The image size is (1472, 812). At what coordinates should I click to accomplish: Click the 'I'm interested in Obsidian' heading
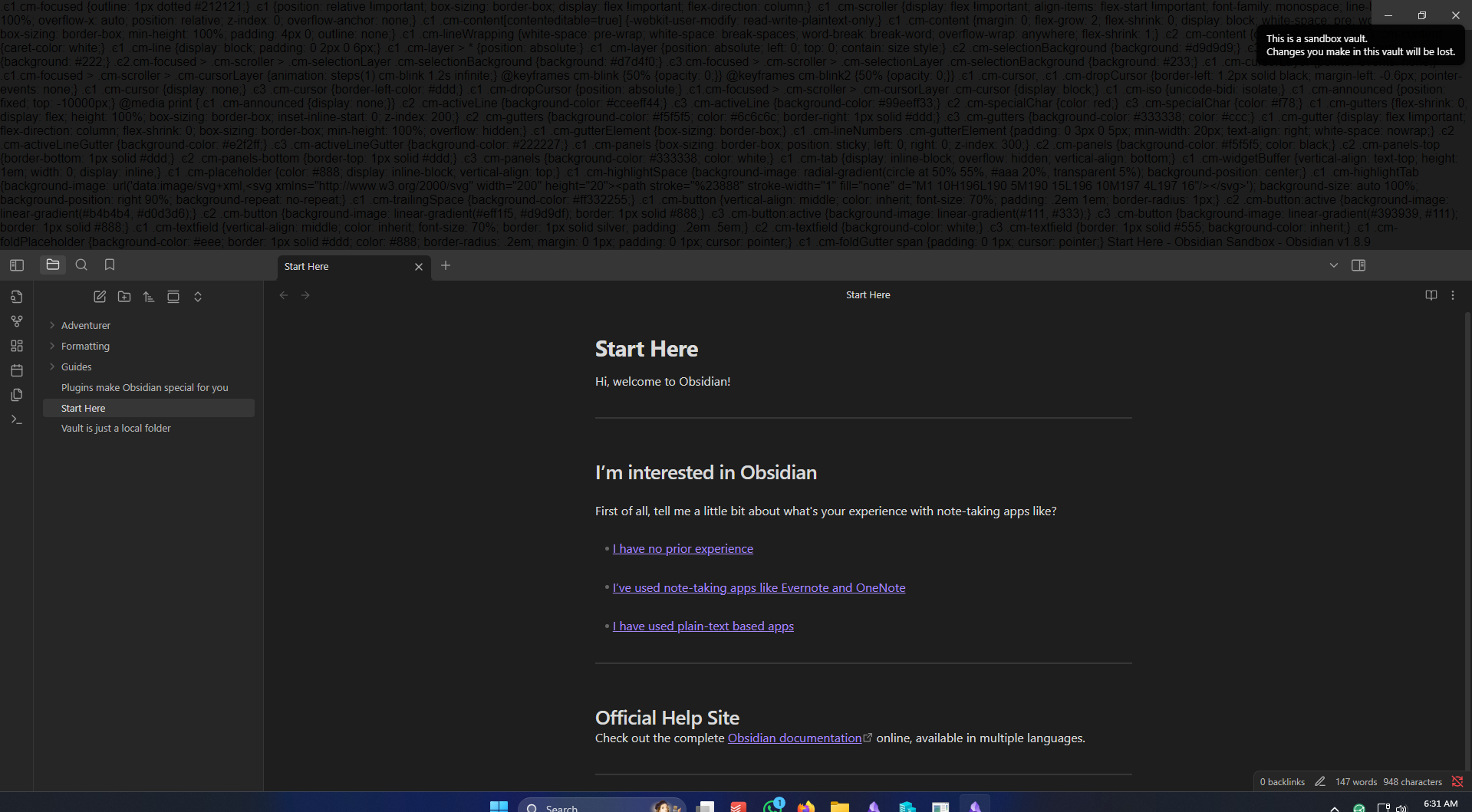coord(706,472)
